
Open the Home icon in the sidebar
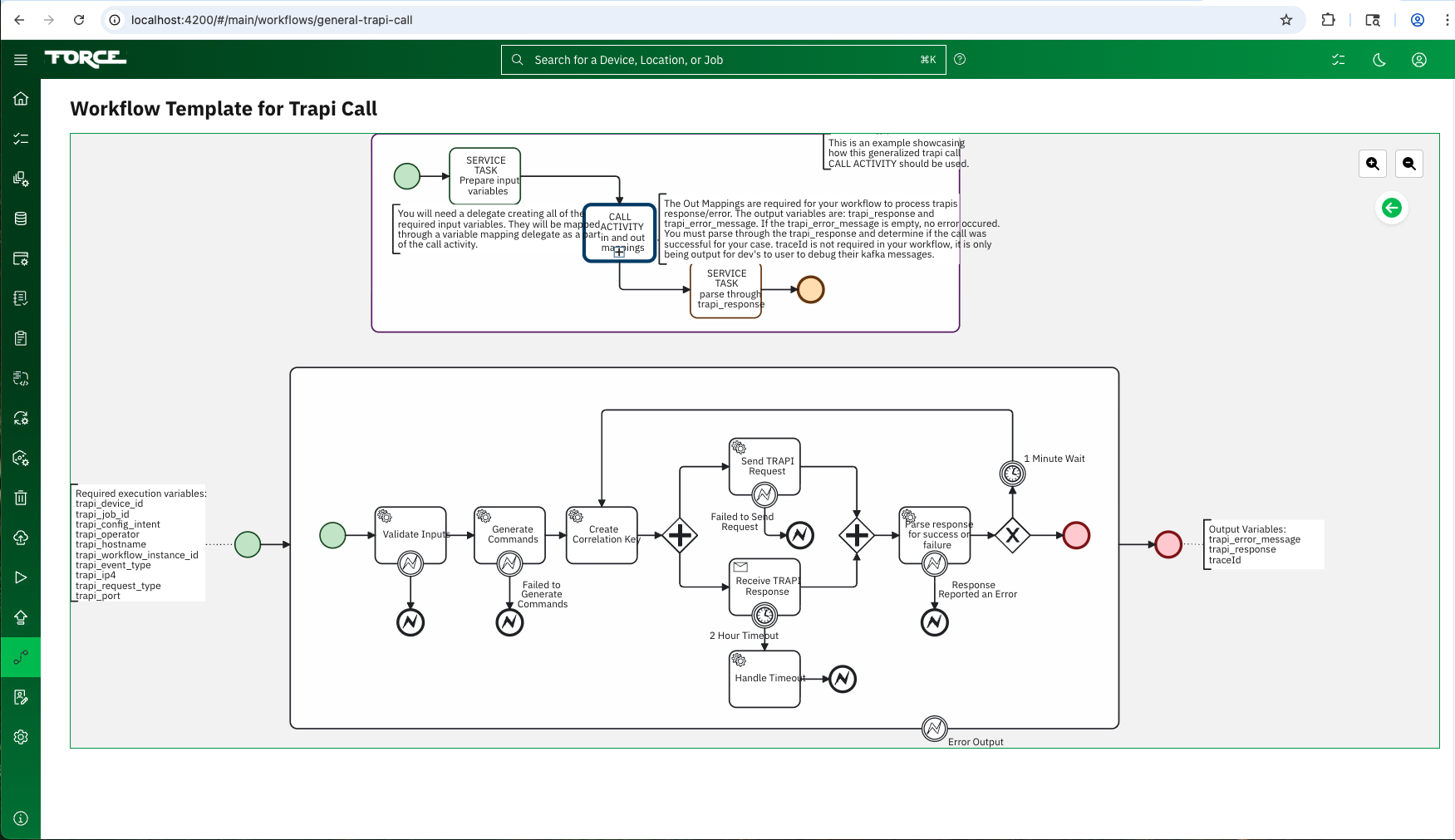tap(21, 98)
